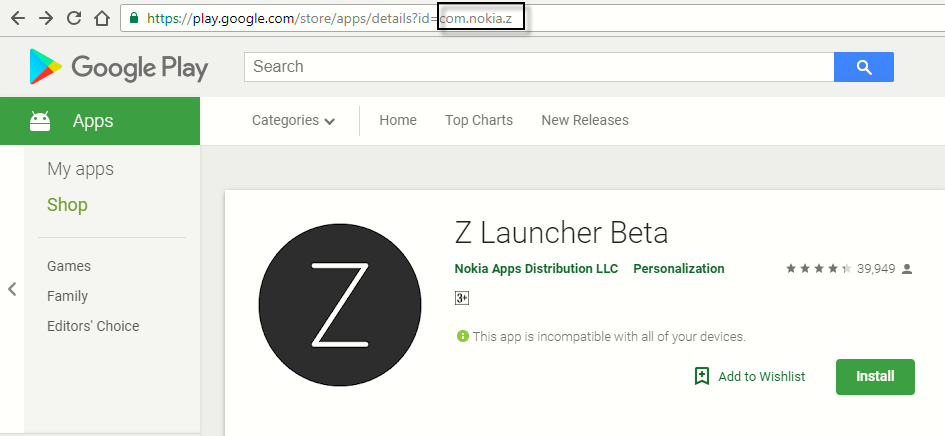This screenshot has width=945, height=436.
Task: Collapse the sidebar with the left chevron
Action: (x=12, y=289)
